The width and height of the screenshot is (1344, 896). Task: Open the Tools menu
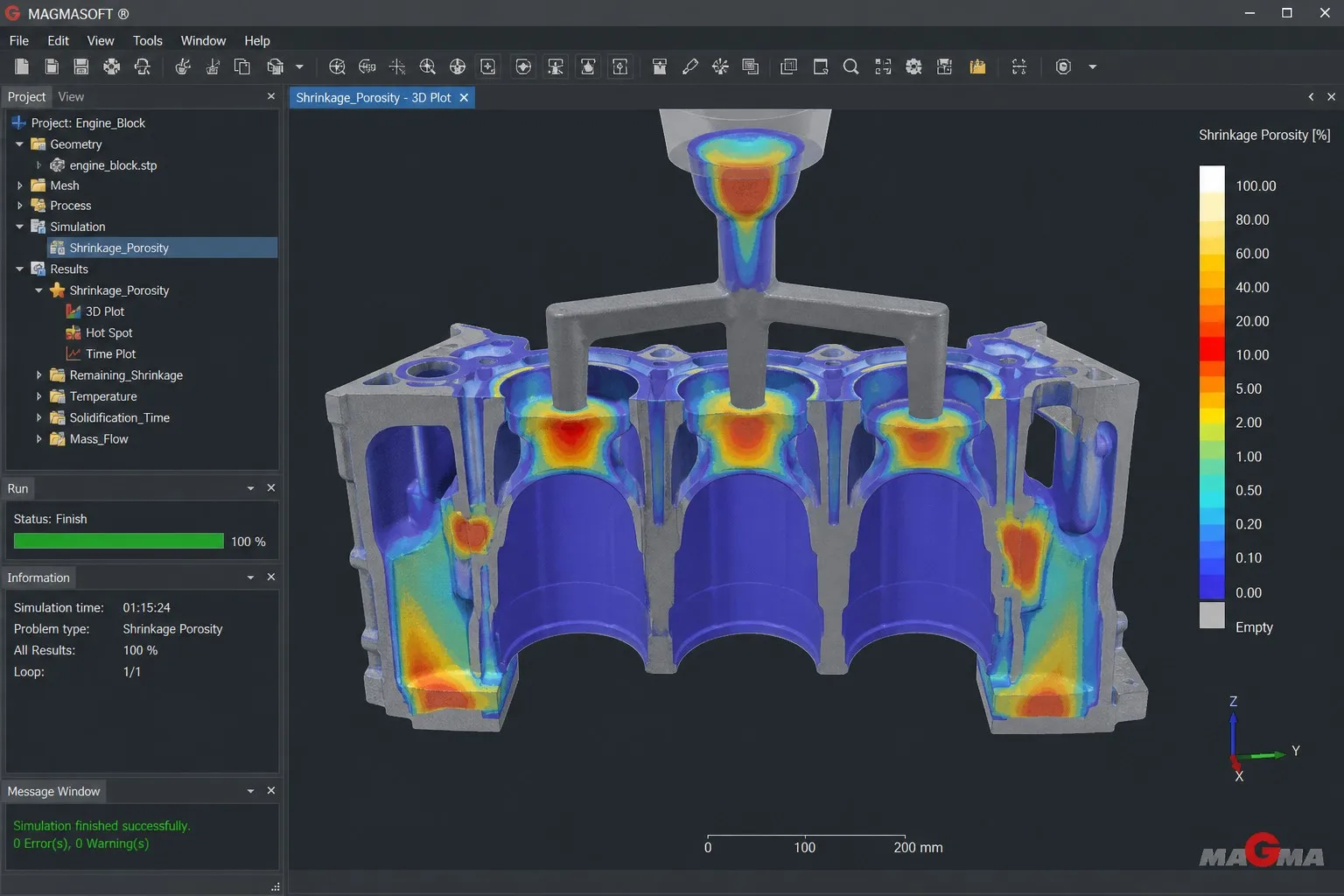click(x=148, y=40)
